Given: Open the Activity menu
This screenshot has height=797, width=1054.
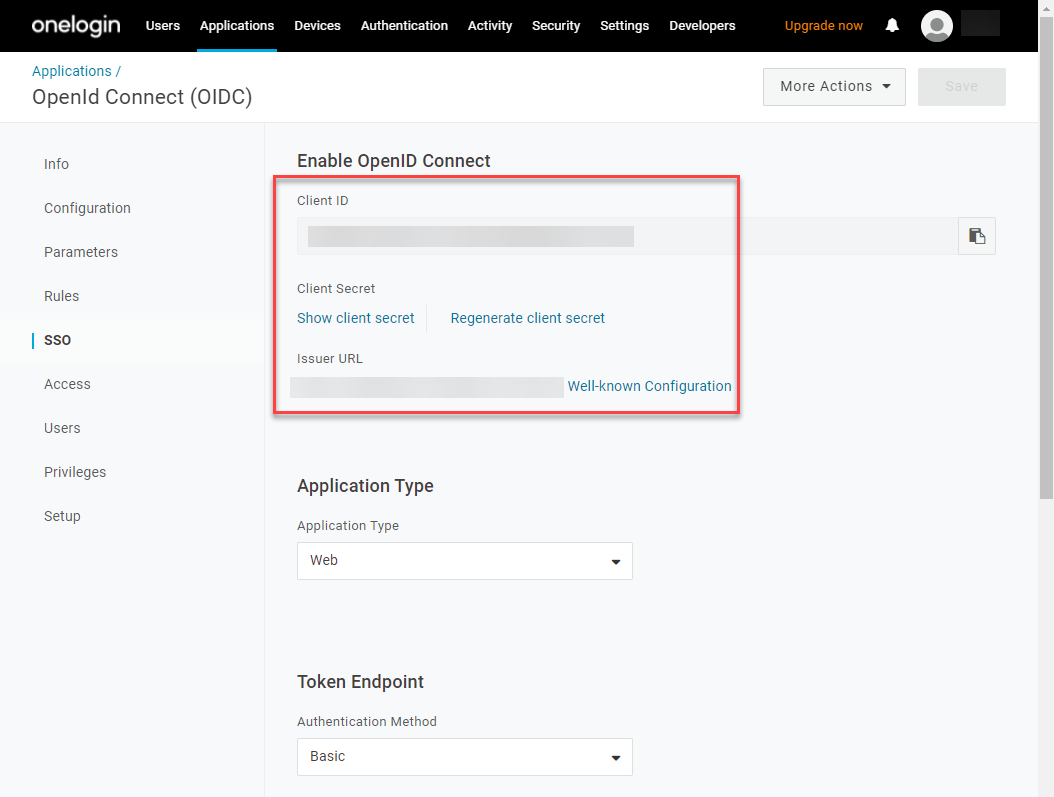Looking at the screenshot, I should coord(490,26).
